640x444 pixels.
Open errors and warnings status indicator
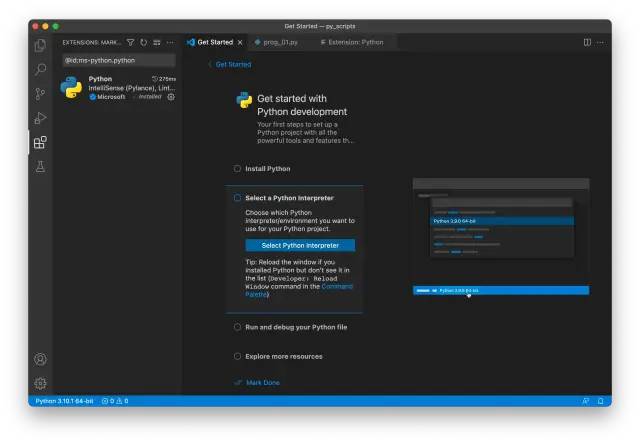[x=115, y=401]
